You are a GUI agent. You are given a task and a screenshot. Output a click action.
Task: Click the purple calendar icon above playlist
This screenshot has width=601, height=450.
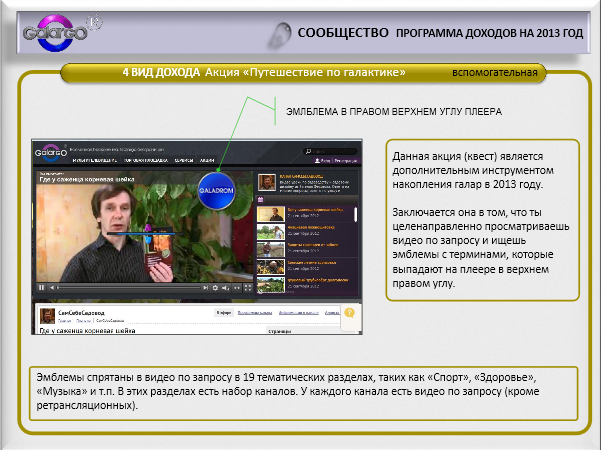[x=261, y=199]
